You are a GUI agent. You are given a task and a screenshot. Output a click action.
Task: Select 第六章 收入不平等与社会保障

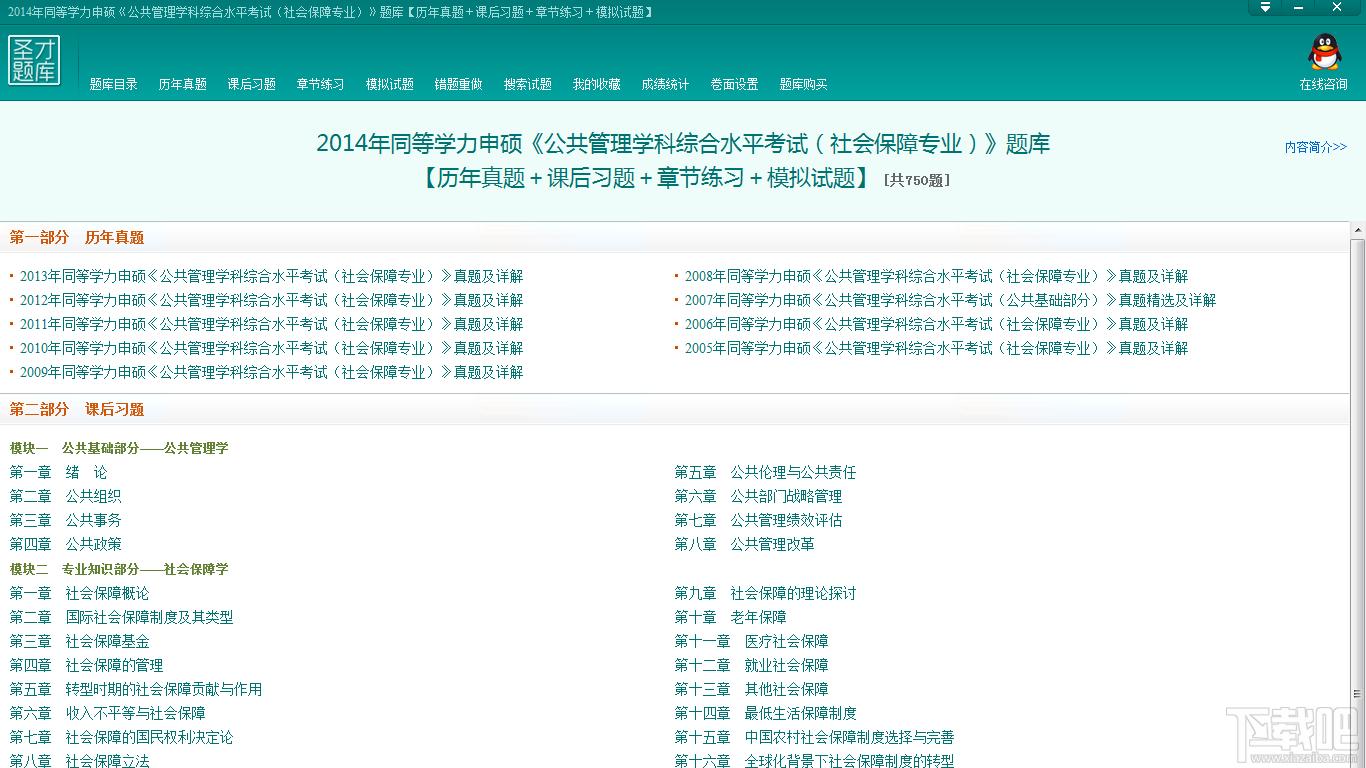point(108,714)
